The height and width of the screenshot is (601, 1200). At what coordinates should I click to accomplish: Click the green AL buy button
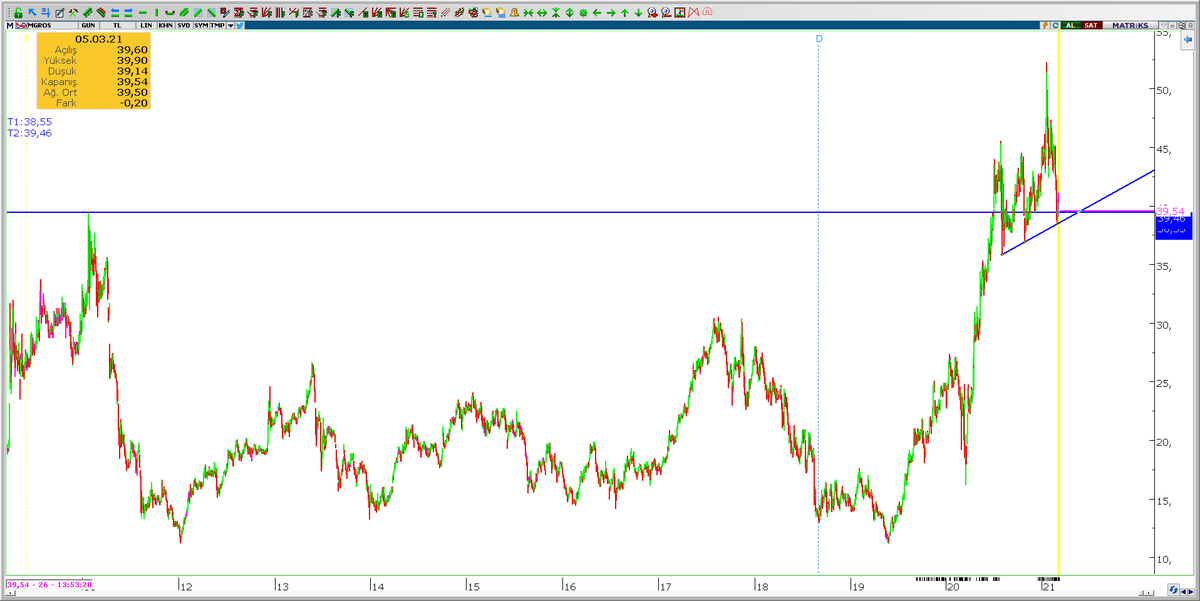click(1070, 25)
